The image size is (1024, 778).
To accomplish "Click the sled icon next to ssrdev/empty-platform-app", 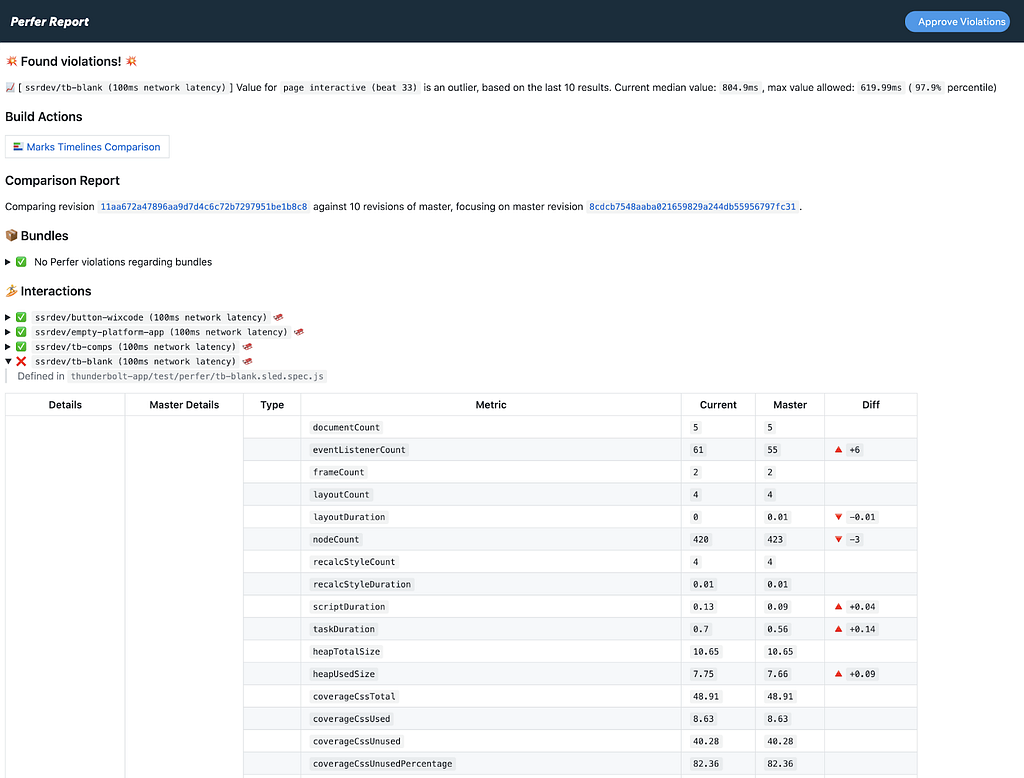I will tap(299, 332).
